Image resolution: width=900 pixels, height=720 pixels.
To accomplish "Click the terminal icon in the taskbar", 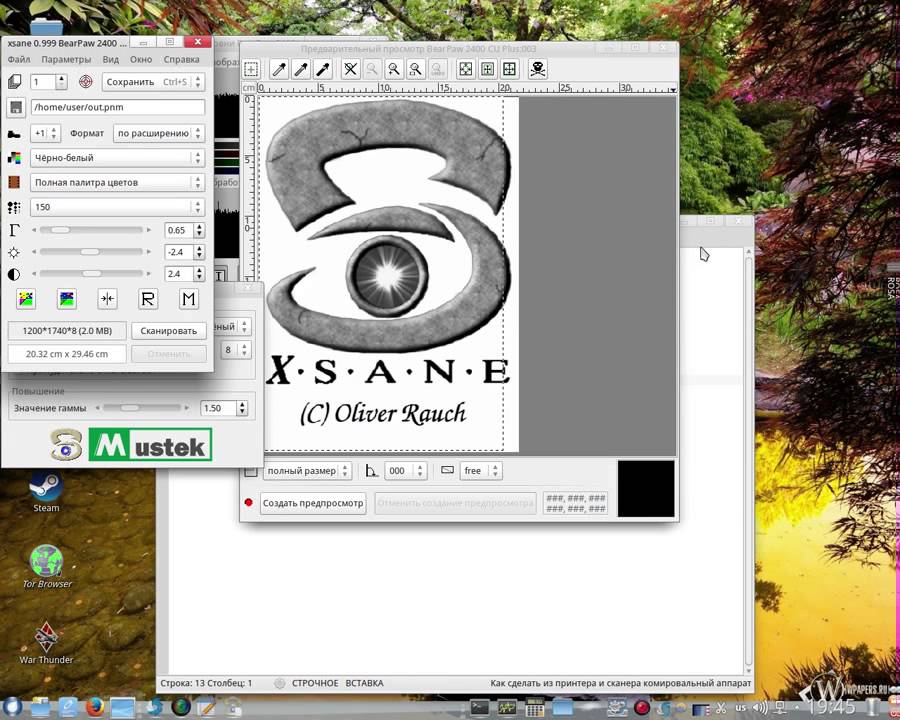I will (480, 707).
